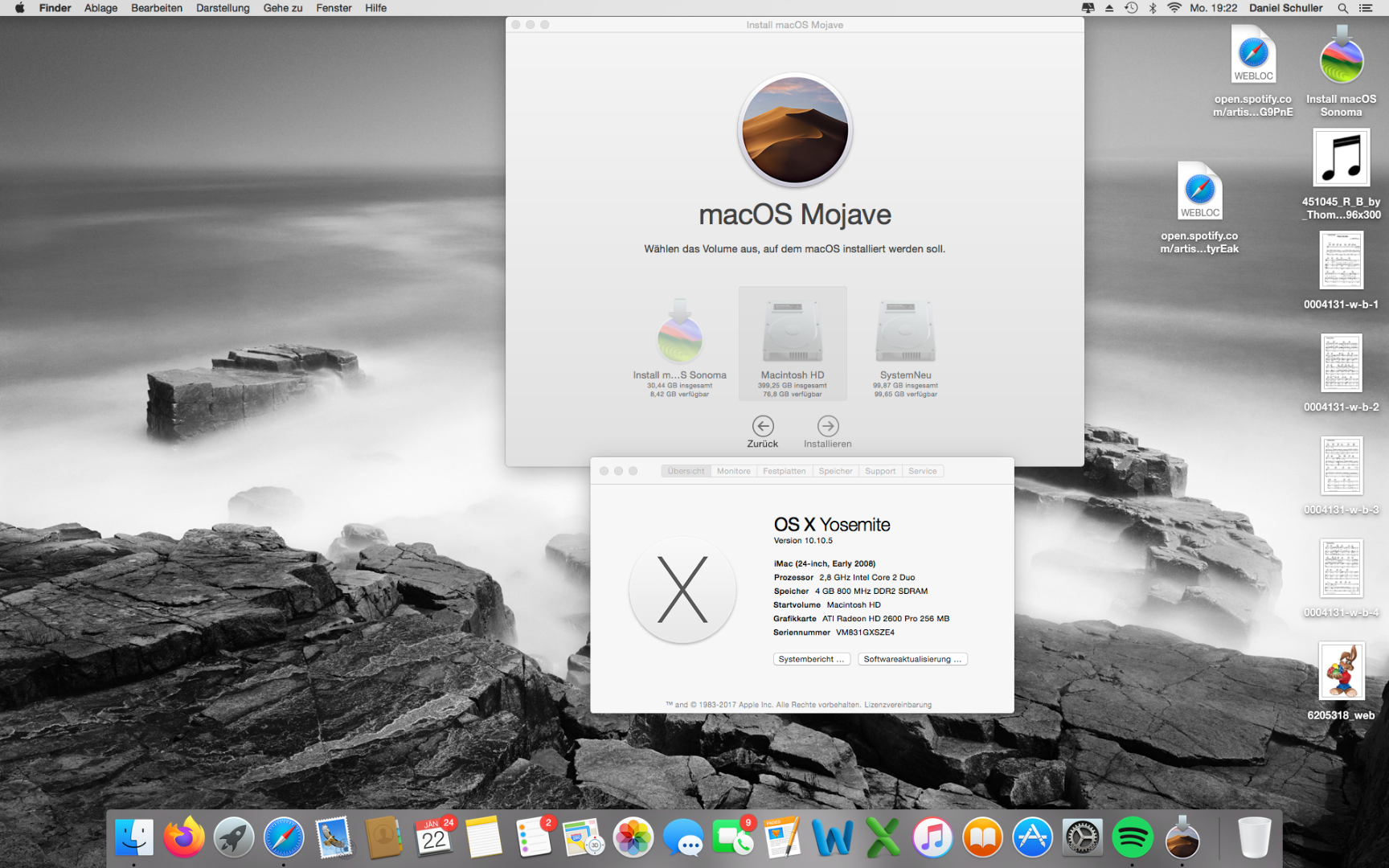Screen dimensions: 1389x868
Task: Open the Gehe zu menu
Action: [282, 8]
